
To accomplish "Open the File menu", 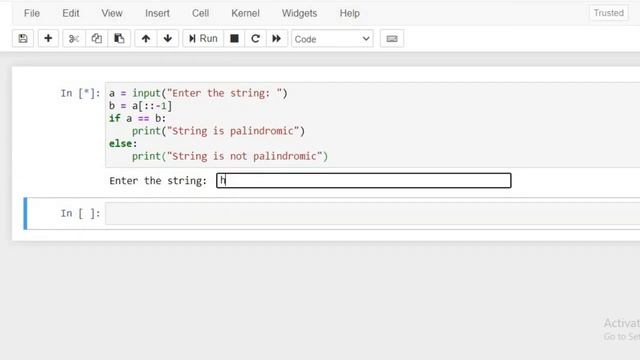I will [x=32, y=13].
